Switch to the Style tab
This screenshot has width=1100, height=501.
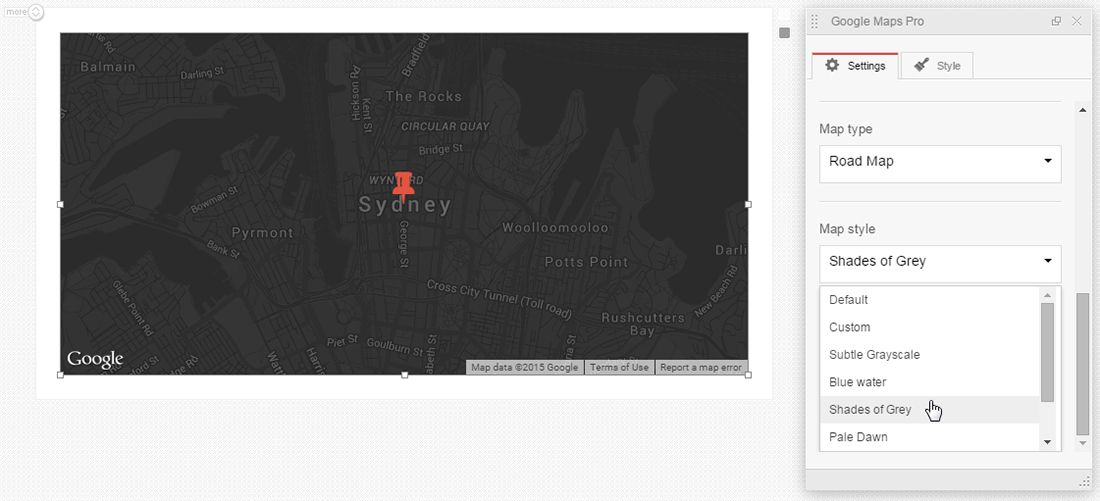coord(937,66)
